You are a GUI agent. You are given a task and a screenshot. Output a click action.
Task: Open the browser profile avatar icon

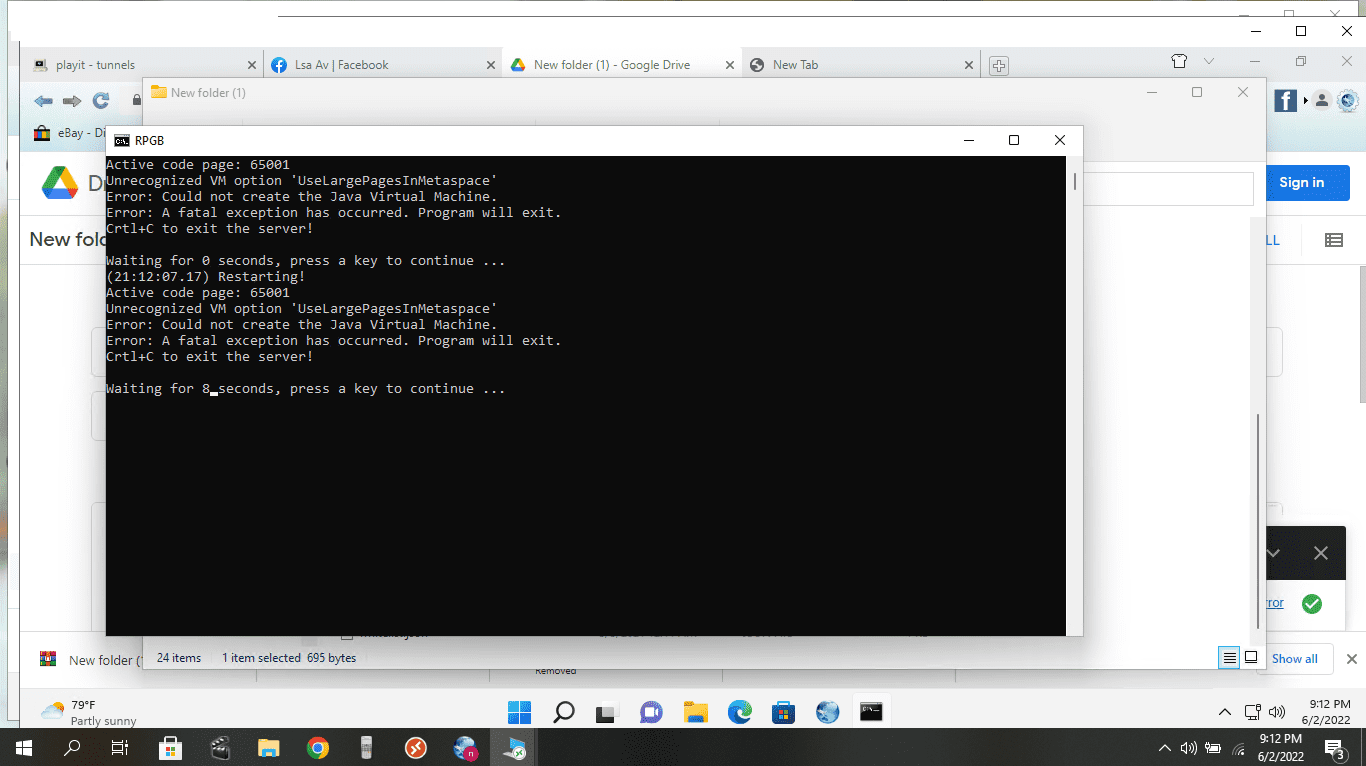pos(1321,100)
